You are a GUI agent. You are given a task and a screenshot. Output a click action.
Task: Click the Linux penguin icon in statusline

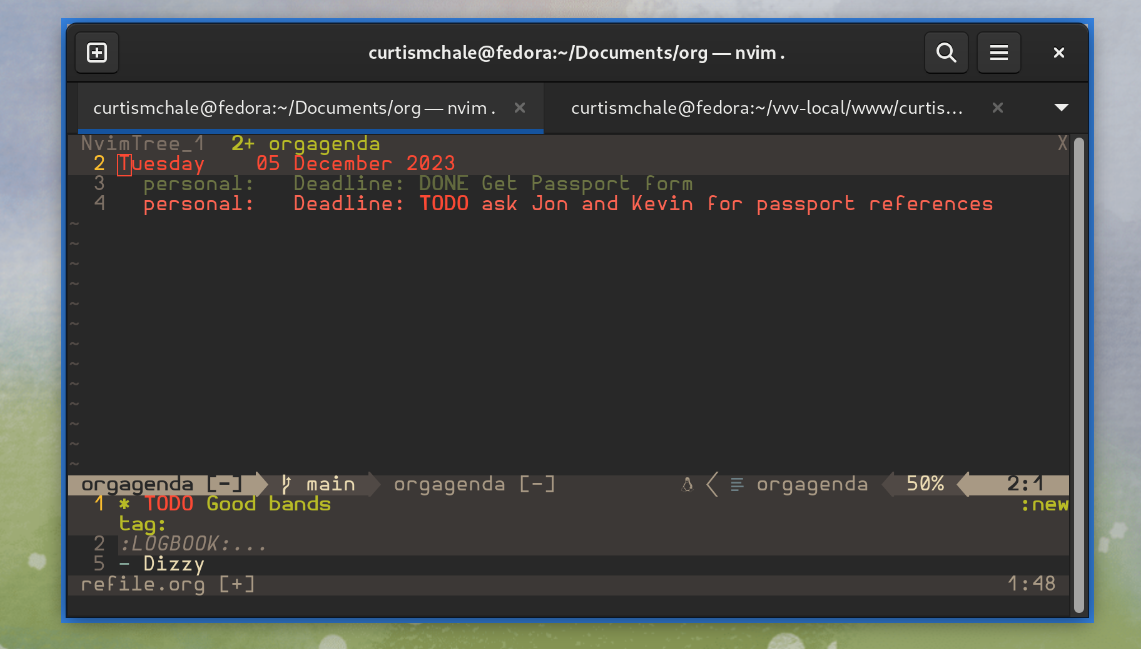[x=687, y=485]
